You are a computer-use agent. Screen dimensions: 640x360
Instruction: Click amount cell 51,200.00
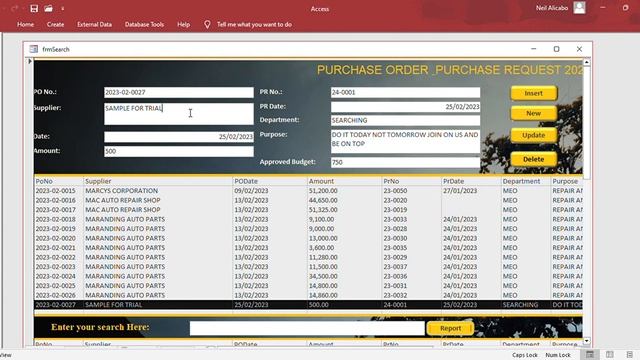point(323,191)
